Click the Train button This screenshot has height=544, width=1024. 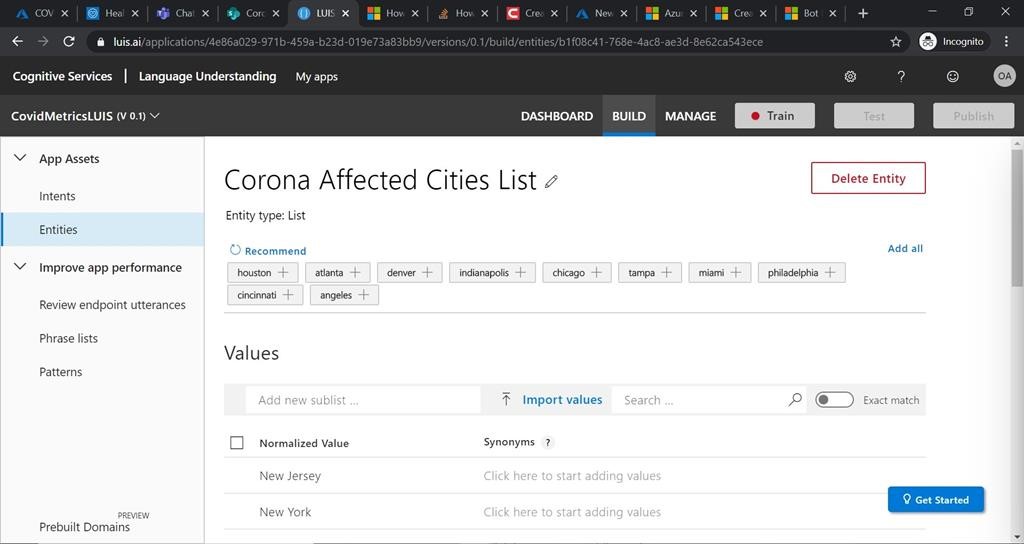(774, 116)
